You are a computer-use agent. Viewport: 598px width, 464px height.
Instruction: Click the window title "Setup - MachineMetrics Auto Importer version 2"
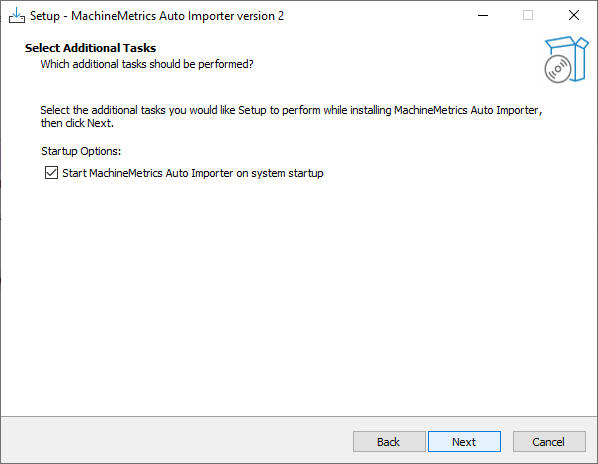tap(157, 16)
